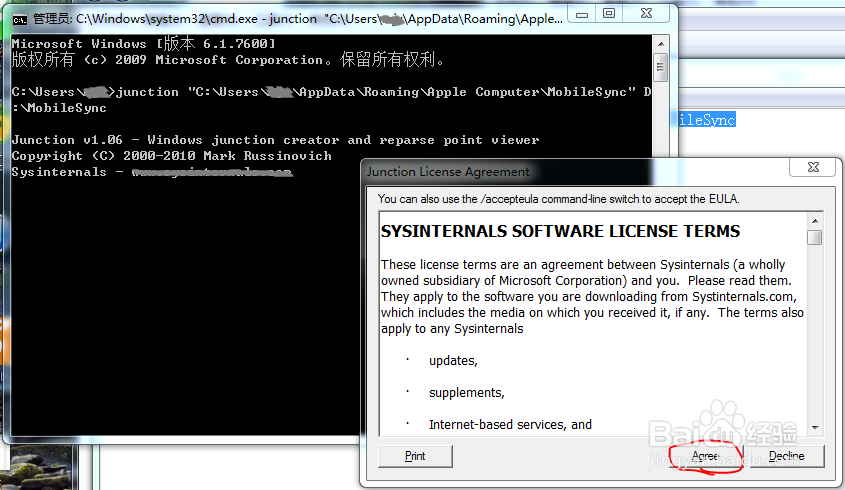Click the Microsoft Windows version line
The height and width of the screenshot is (490, 845).
point(143,44)
